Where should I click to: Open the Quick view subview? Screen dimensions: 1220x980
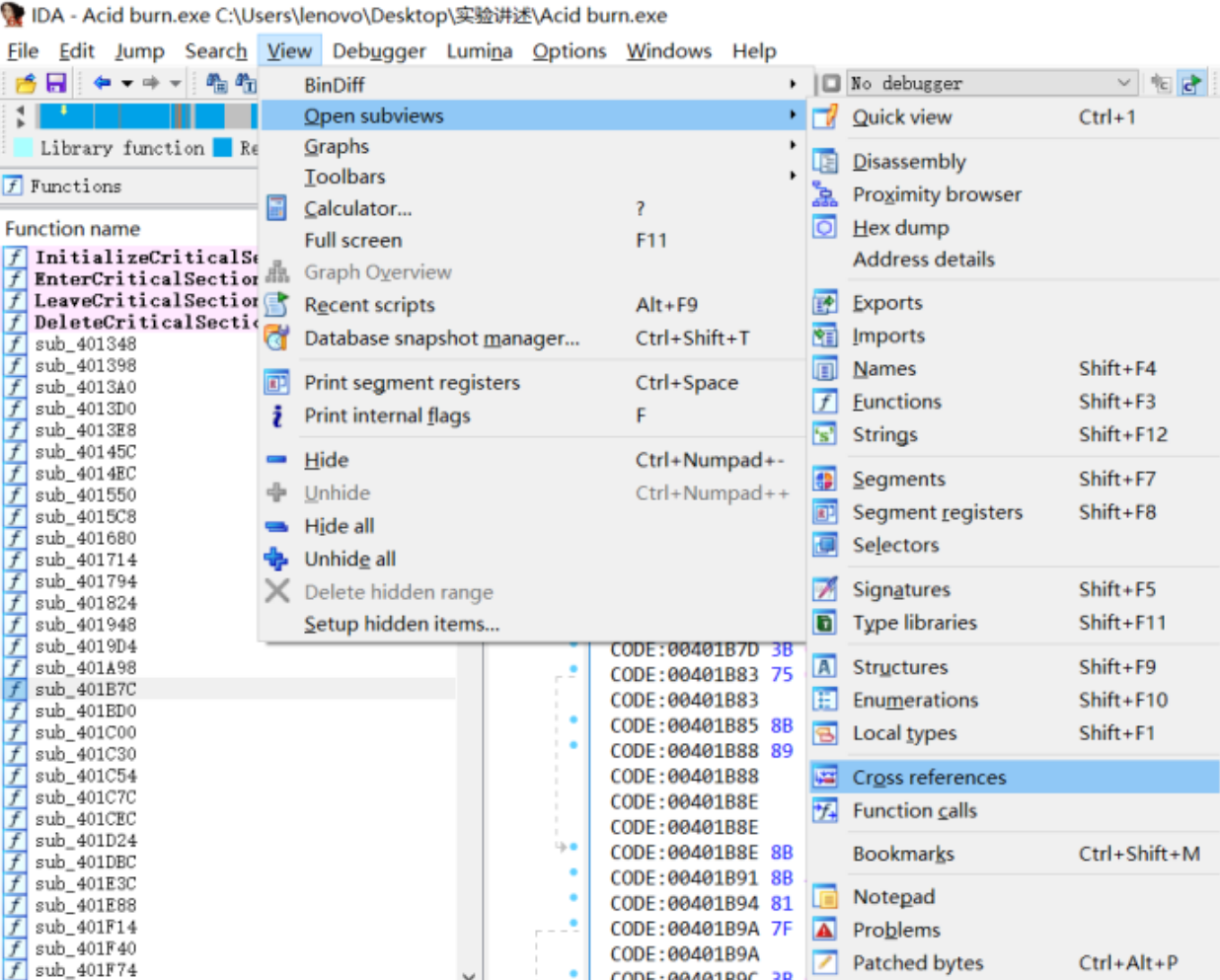pos(1014,117)
